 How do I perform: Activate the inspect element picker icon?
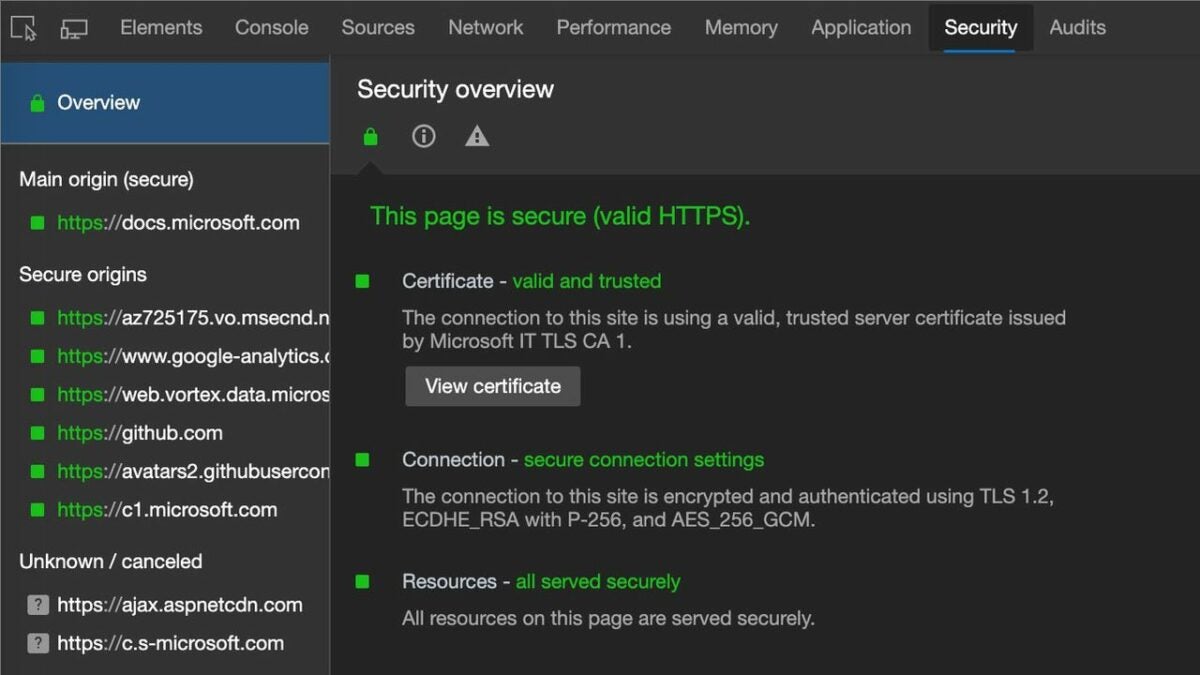(23, 28)
